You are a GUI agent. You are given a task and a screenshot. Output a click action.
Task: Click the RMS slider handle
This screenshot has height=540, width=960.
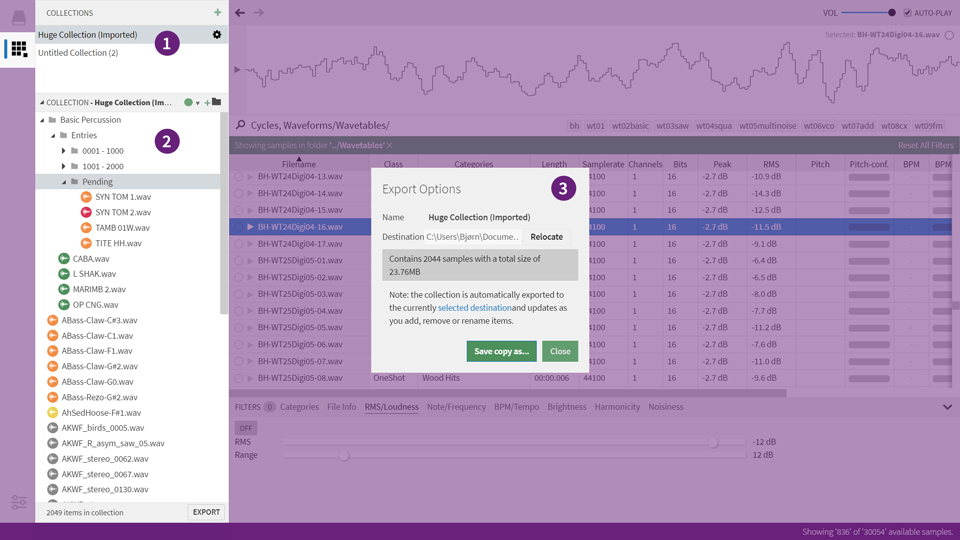click(713, 442)
